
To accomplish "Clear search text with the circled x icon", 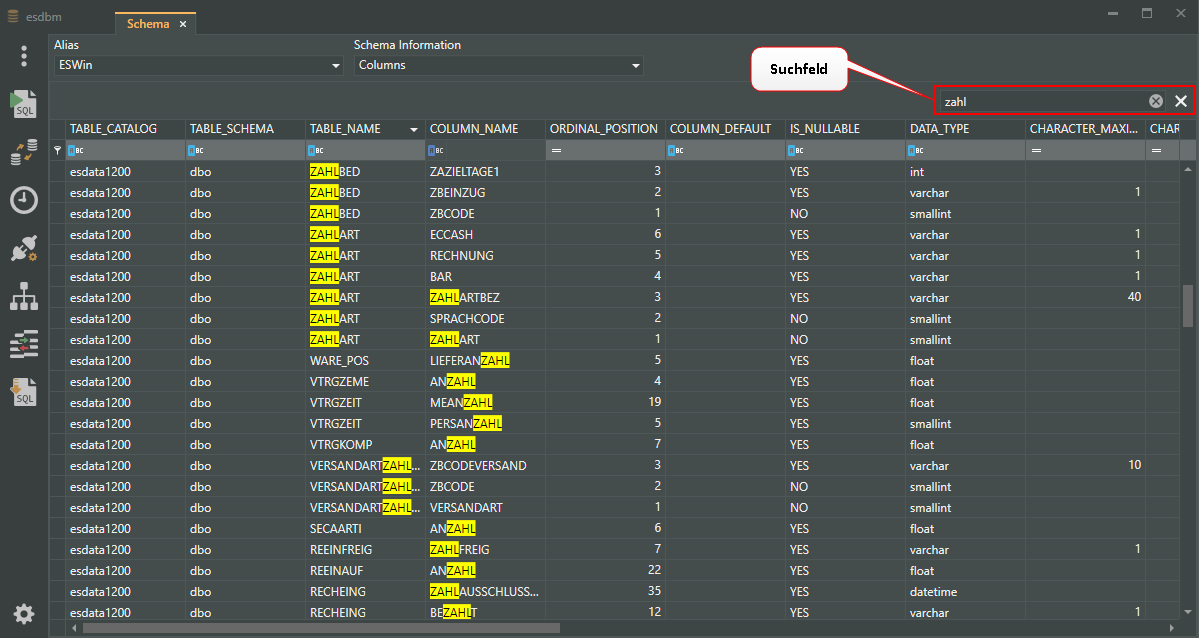I will pyautogui.click(x=1155, y=101).
